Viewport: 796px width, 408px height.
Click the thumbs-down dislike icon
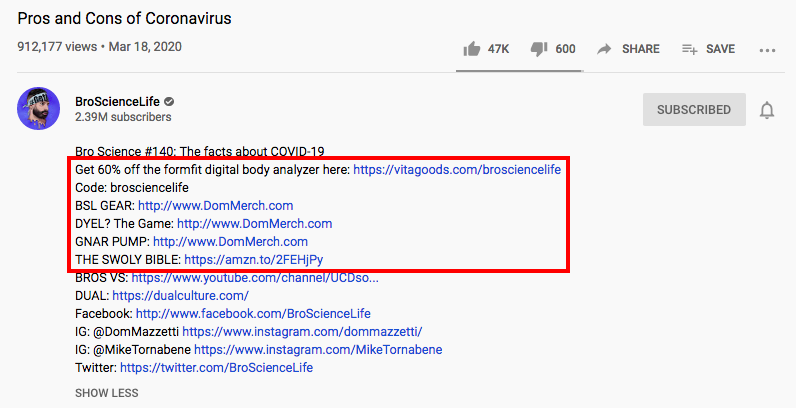click(539, 49)
